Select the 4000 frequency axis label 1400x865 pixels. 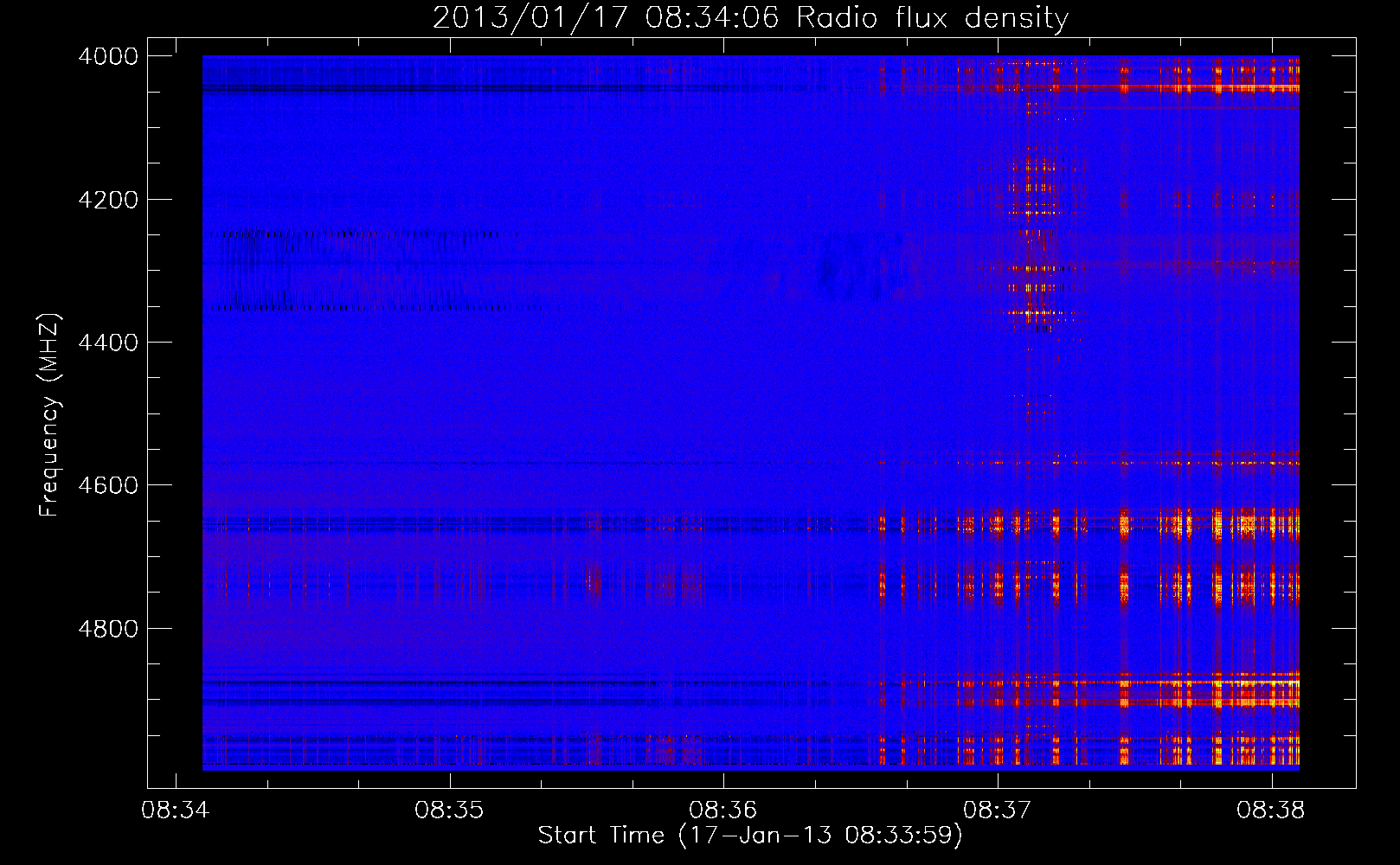(x=108, y=56)
